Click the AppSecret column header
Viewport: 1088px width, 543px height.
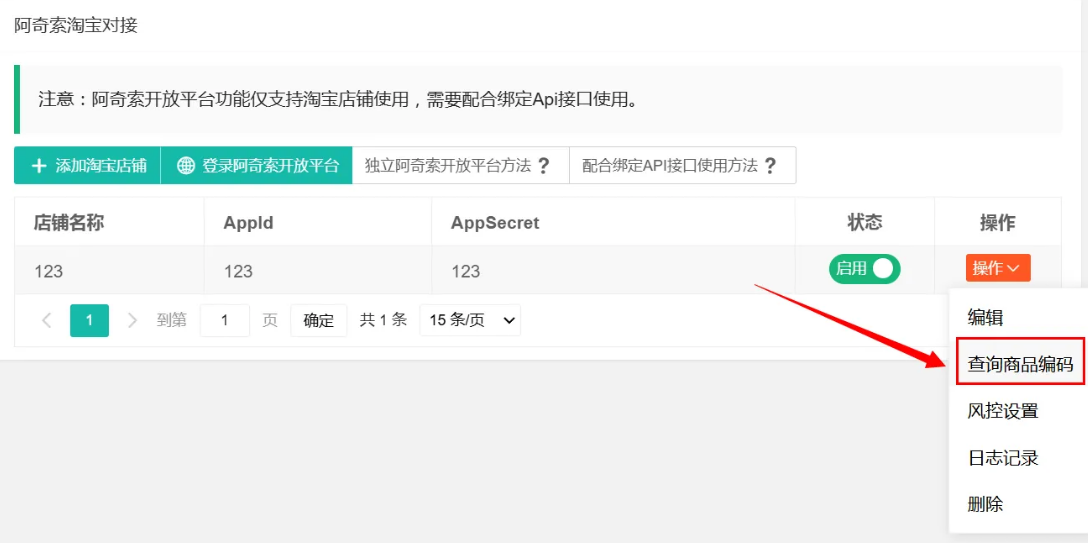click(495, 223)
